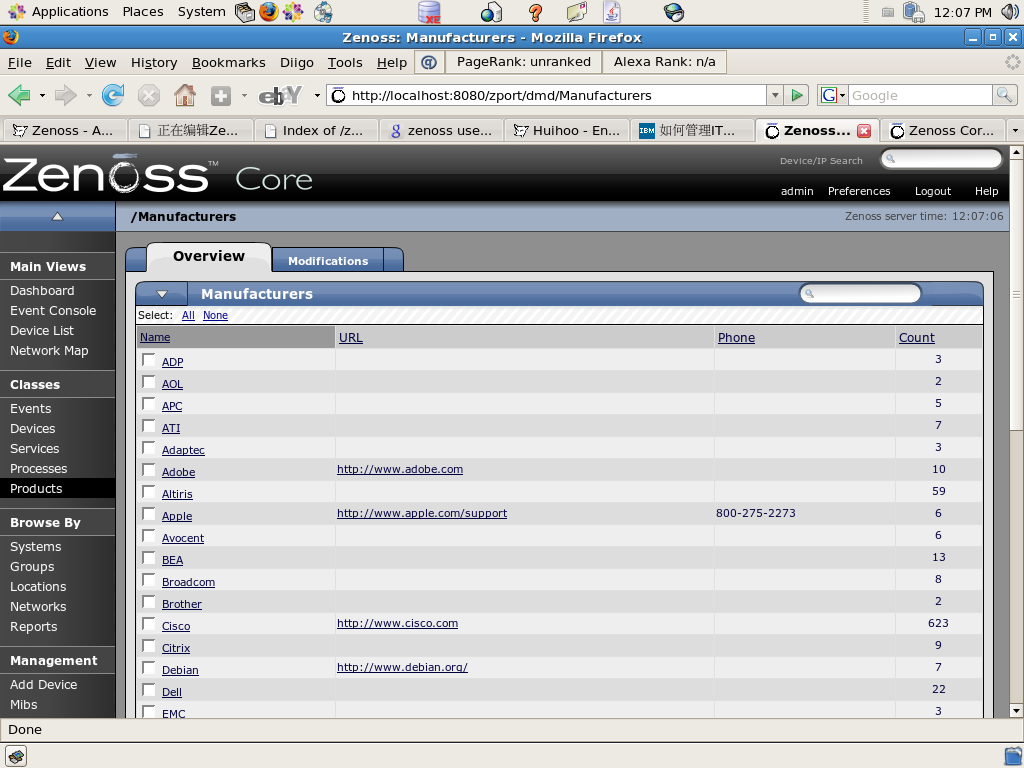
Task: Switch to the Modifications tab
Action: click(328, 261)
